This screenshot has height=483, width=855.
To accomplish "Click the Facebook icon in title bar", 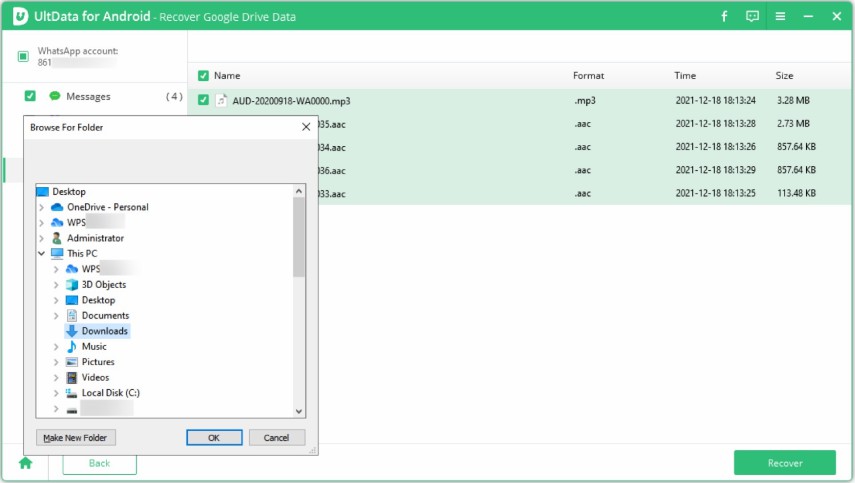I will point(724,17).
